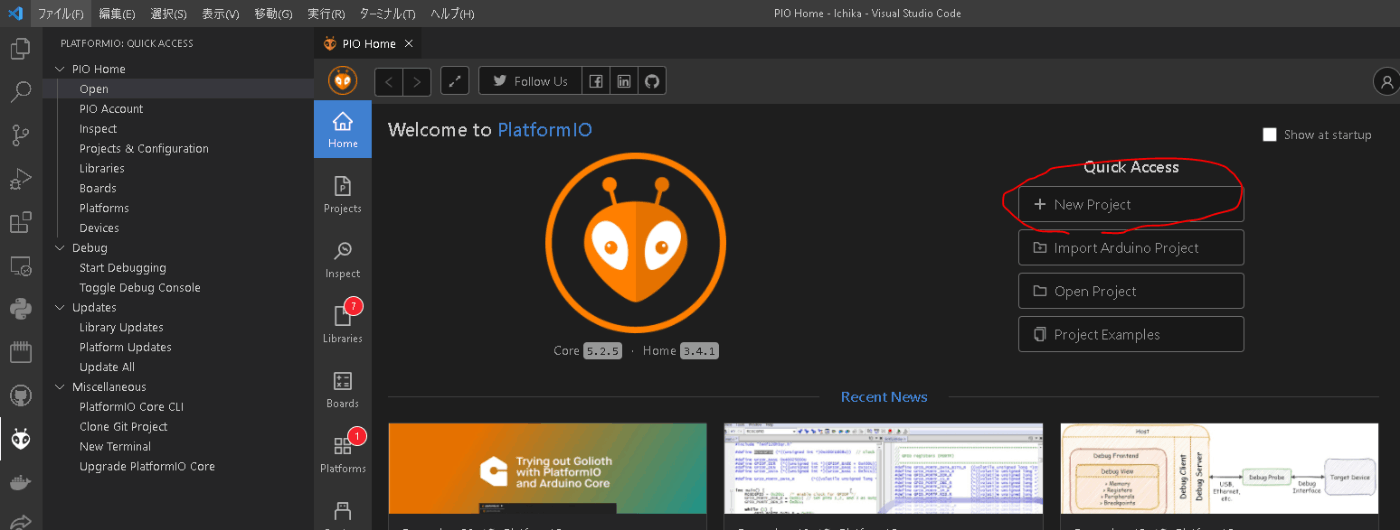Viewport: 1400px width, 530px height.
Task: Click the Project Examples button
Action: (1131, 334)
